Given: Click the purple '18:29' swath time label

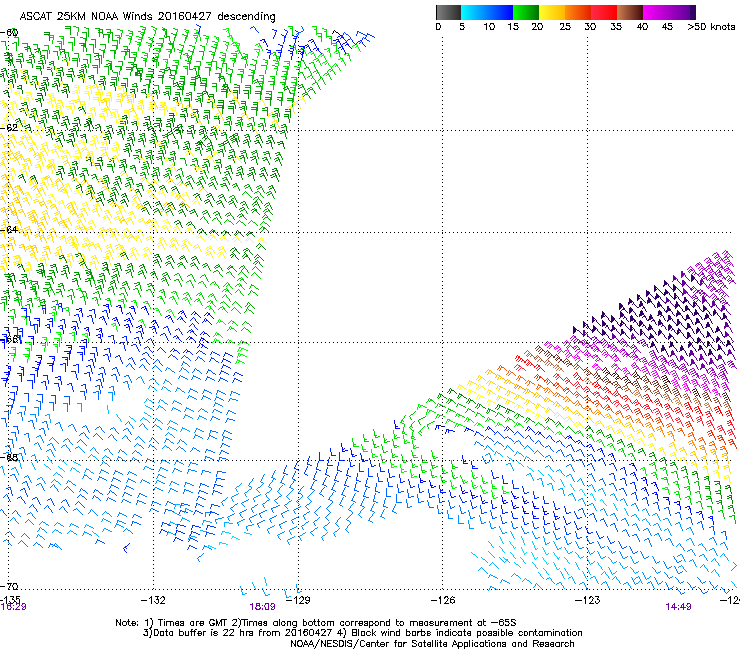Looking at the screenshot, I should point(13,607).
